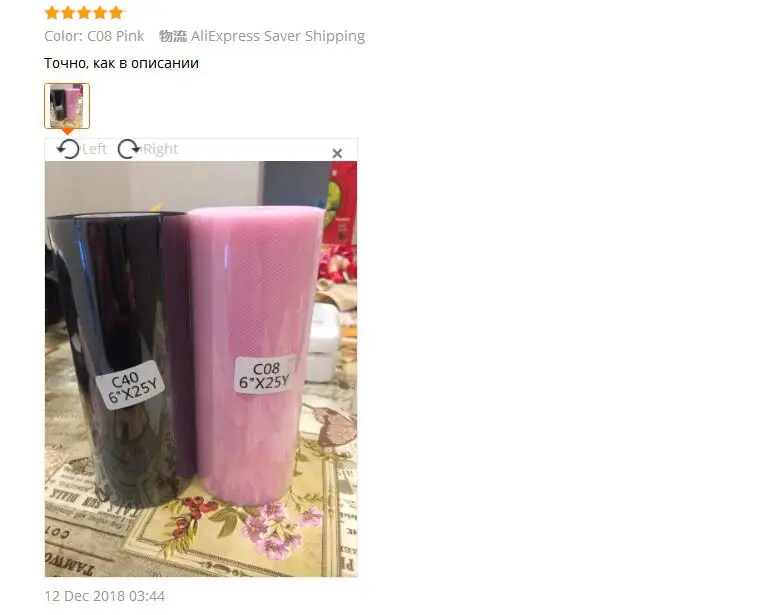The width and height of the screenshot is (757, 615).
Task: Click the 物流 logistics label
Action: [x=173, y=36]
